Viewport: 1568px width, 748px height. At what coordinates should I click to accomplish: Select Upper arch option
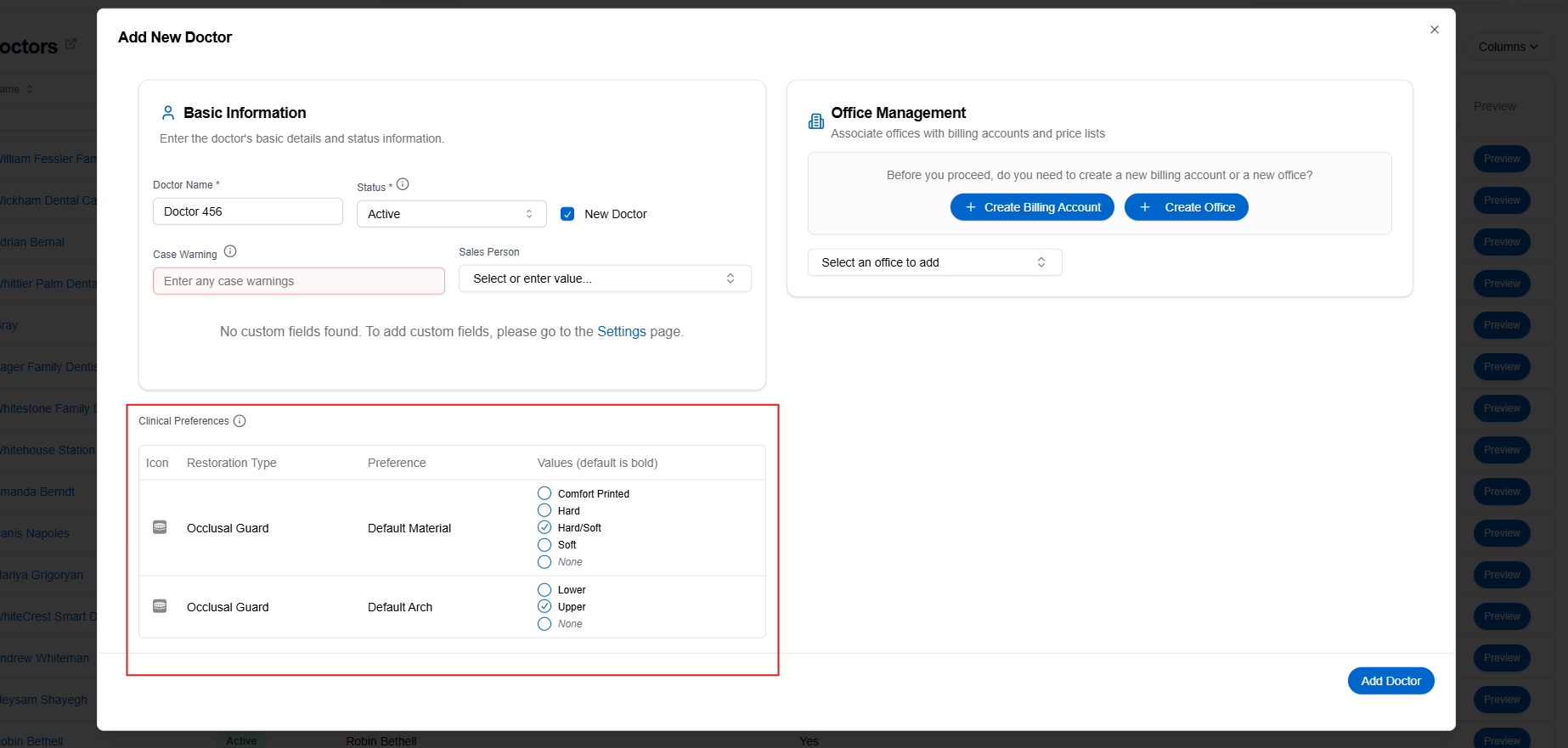tap(544, 606)
